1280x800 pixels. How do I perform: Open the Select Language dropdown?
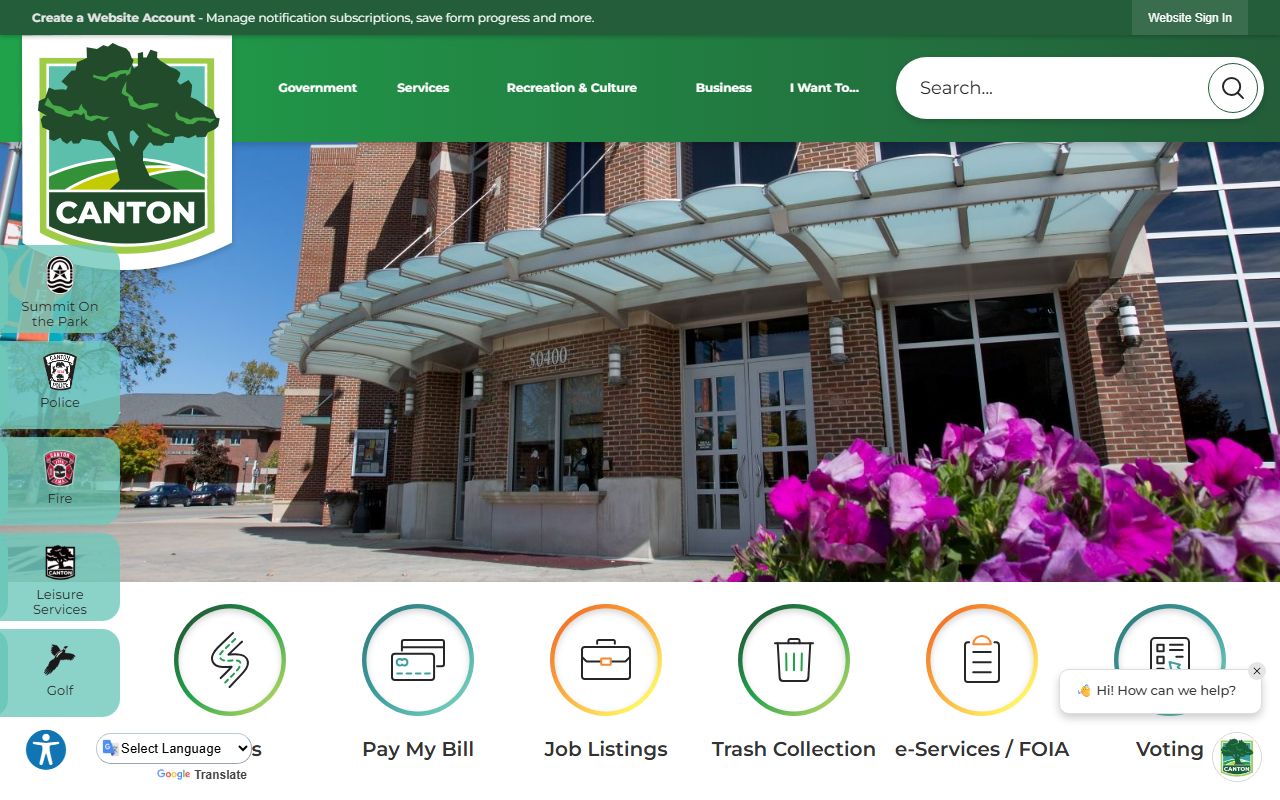175,748
